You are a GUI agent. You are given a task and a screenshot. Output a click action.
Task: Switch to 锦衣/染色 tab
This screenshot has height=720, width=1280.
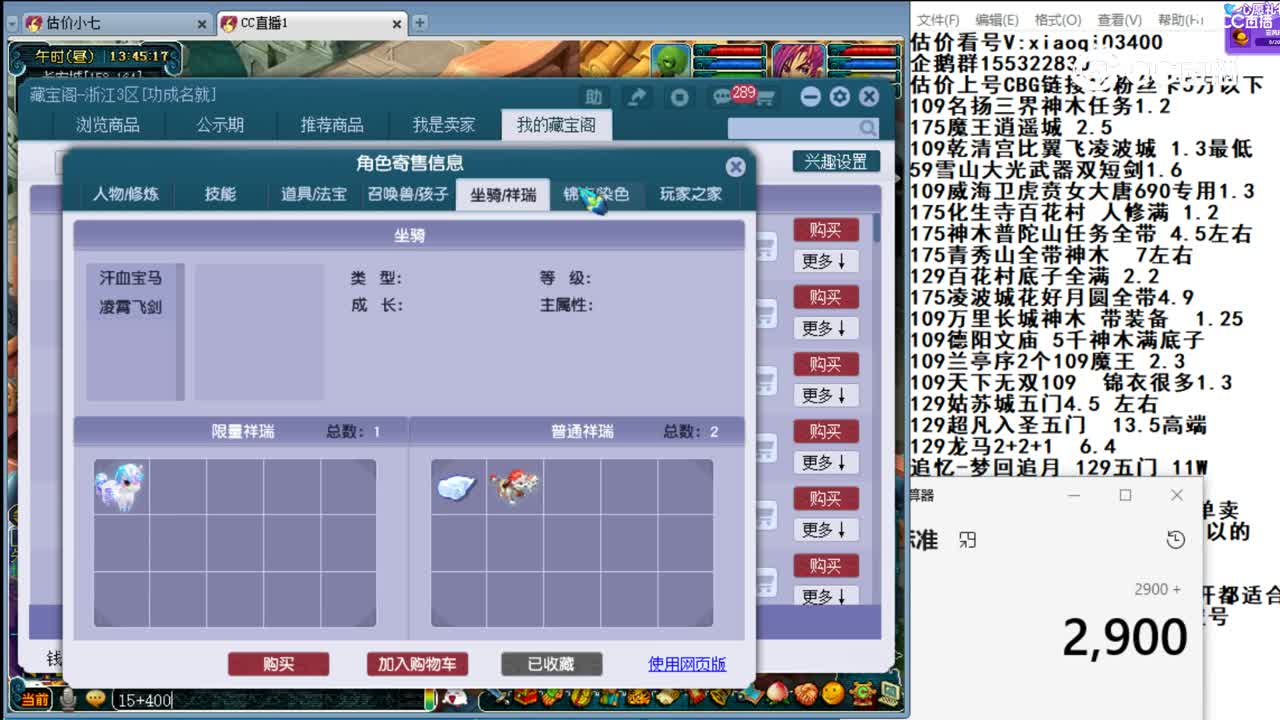tap(596, 194)
